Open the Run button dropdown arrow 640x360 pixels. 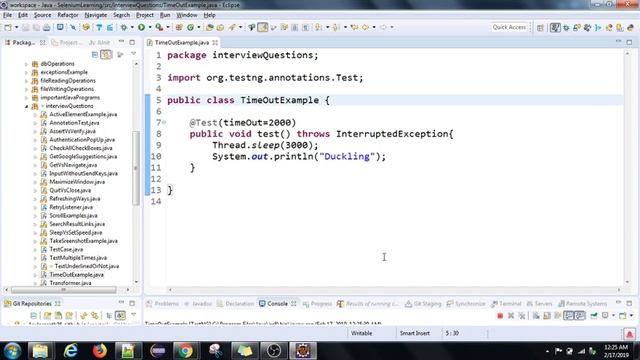[x=150, y=27]
